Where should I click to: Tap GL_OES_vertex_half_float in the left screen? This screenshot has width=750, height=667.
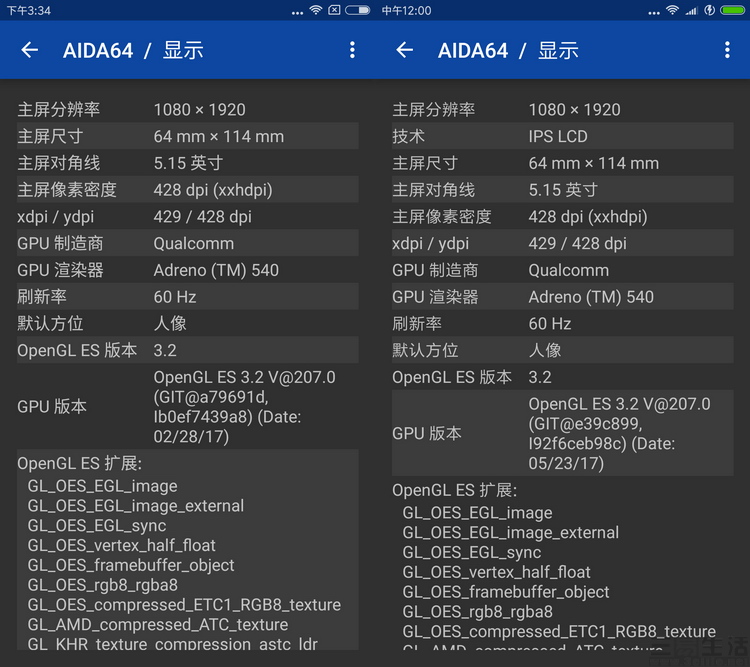tap(121, 545)
